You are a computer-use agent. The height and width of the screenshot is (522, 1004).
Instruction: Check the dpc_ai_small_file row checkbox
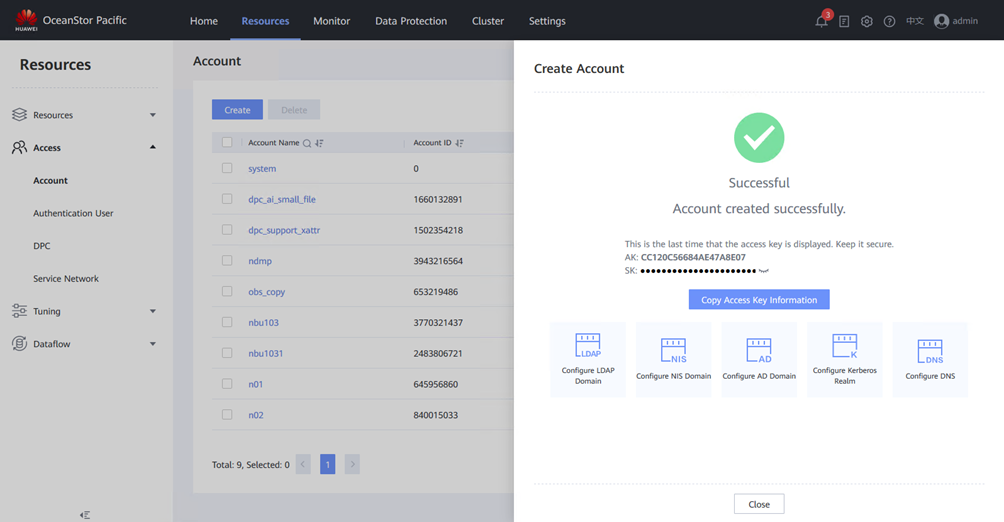pyautogui.click(x=227, y=199)
